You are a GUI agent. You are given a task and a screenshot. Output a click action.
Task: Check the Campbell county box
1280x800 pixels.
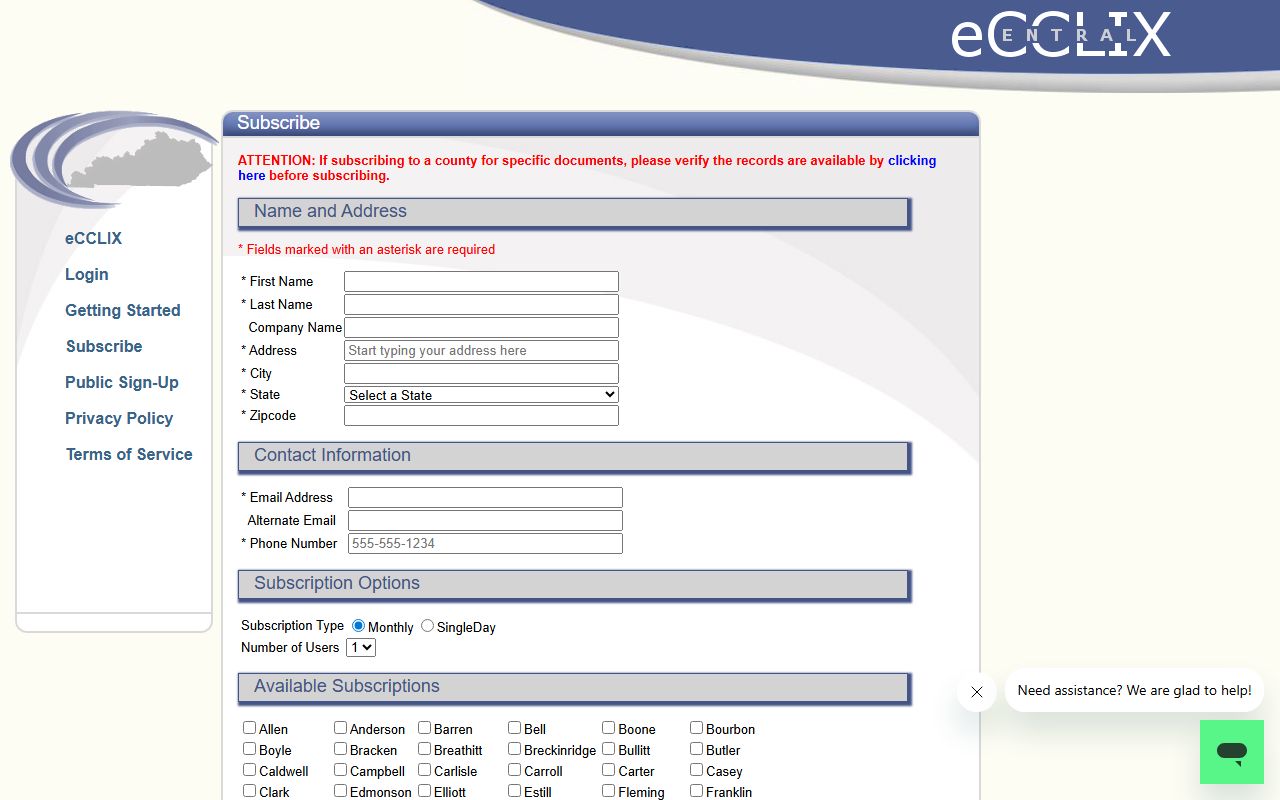pyautogui.click(x=340, y=770)
